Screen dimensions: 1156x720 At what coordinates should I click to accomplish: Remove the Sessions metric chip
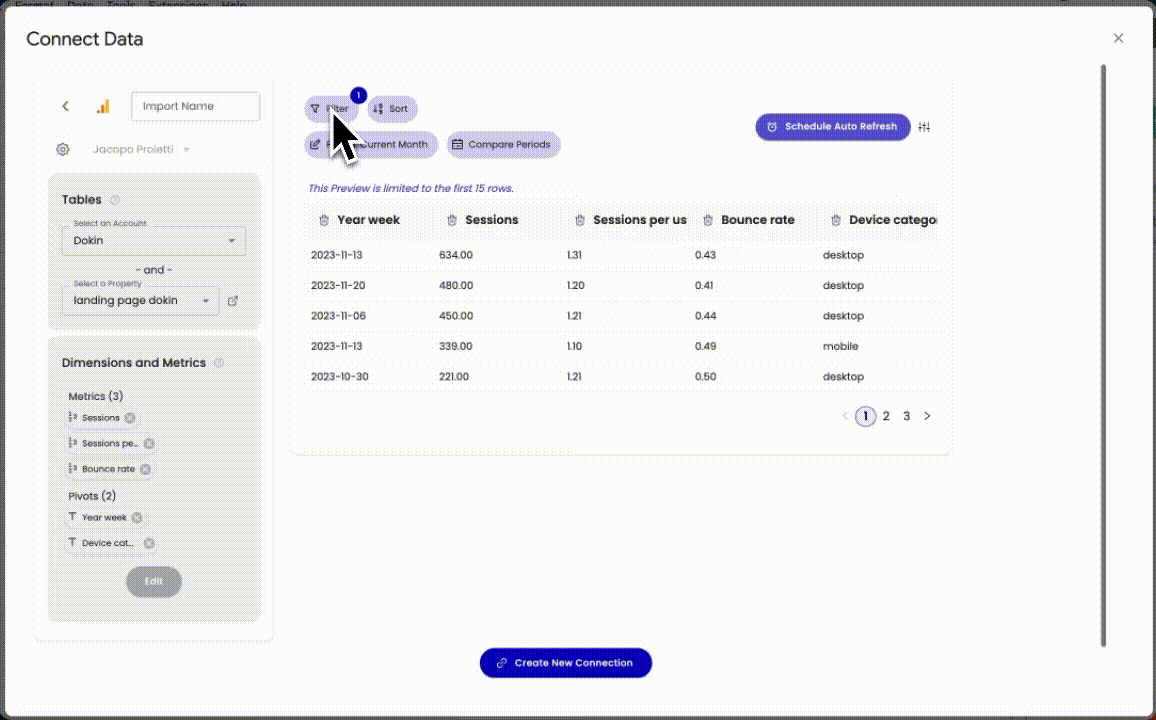coord(130,418)
